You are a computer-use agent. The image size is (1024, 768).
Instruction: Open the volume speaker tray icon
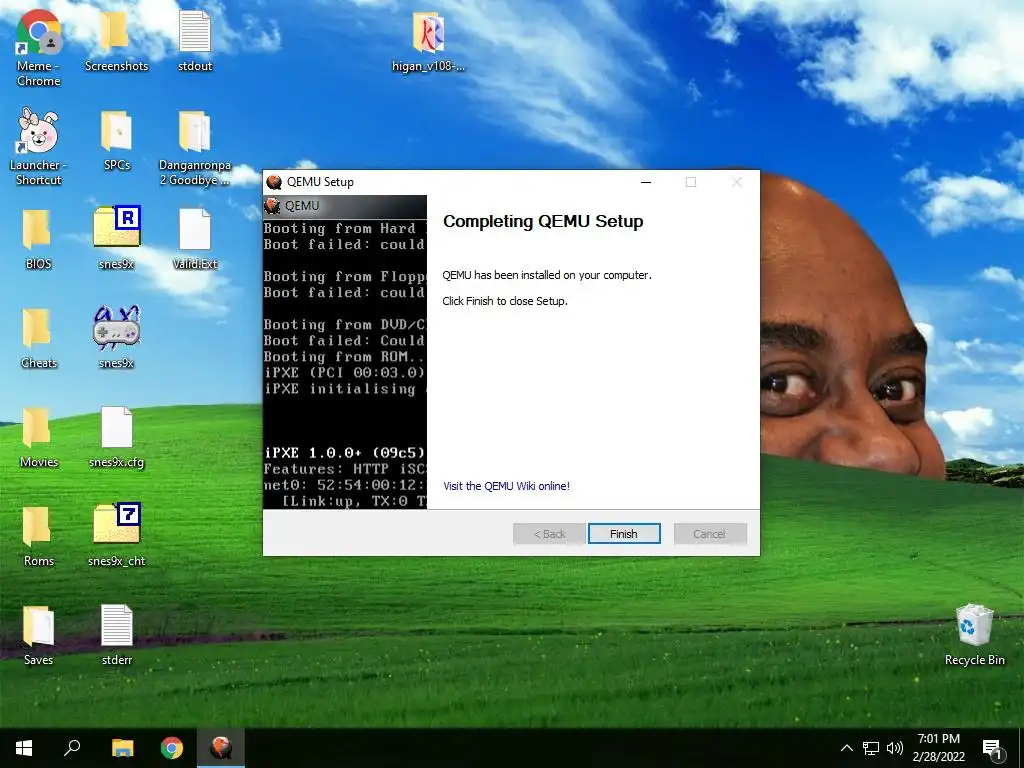(895, 748)
